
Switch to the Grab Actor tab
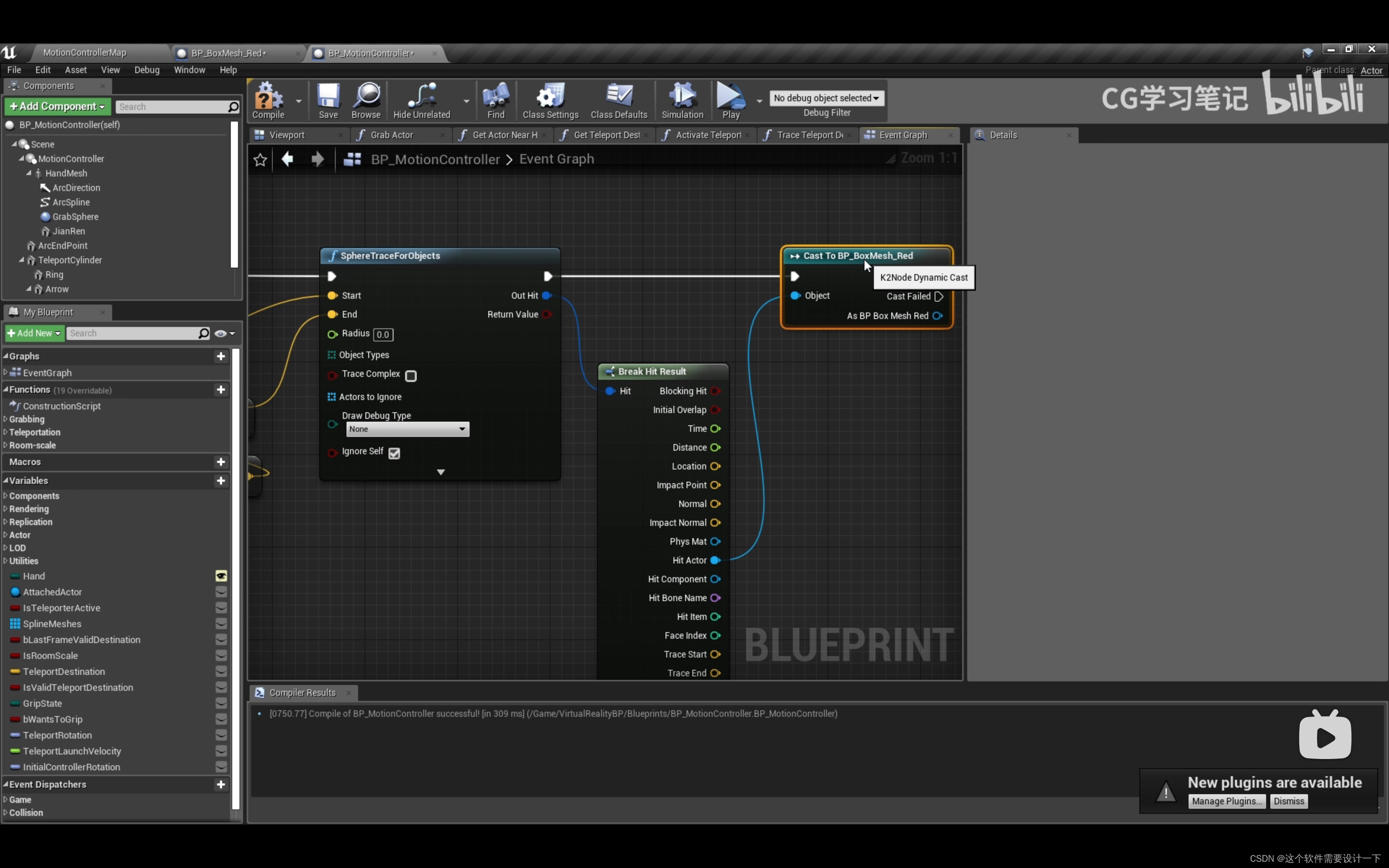(392, 135)
